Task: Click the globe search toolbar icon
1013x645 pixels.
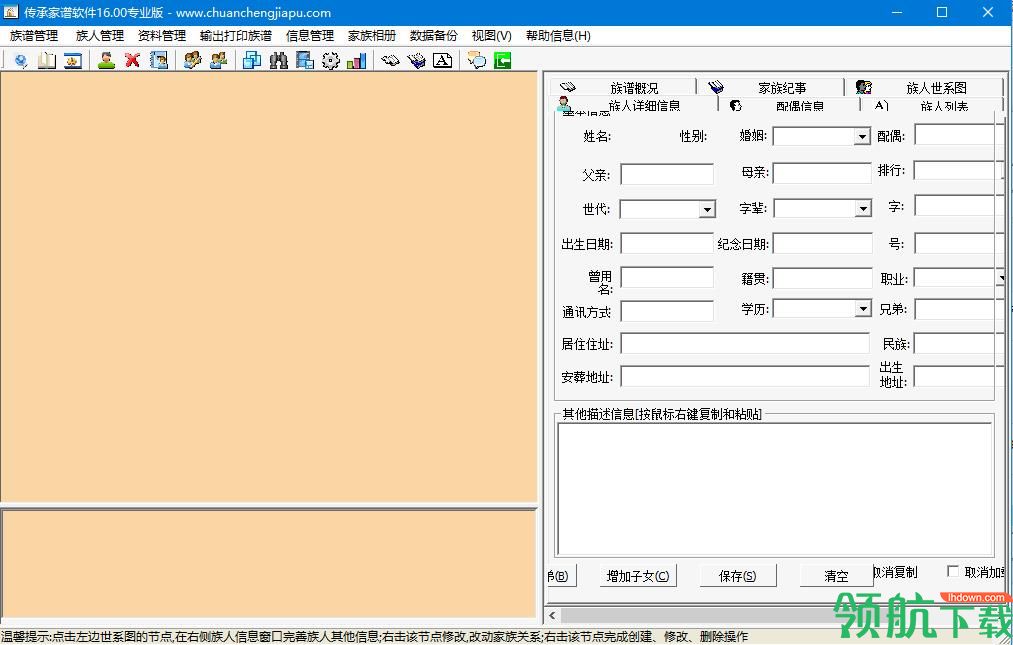Action: (x=21, y=61)
